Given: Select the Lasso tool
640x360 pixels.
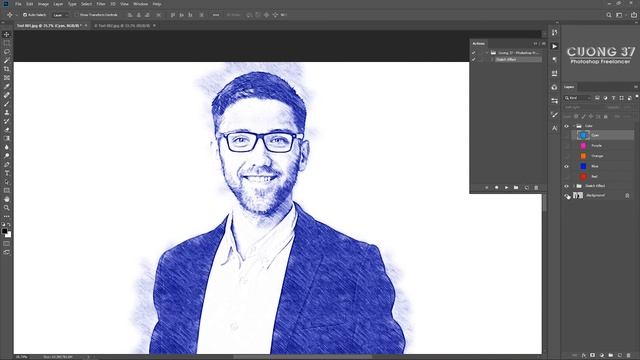Looking at the screenshot, I should click(7, 52).
